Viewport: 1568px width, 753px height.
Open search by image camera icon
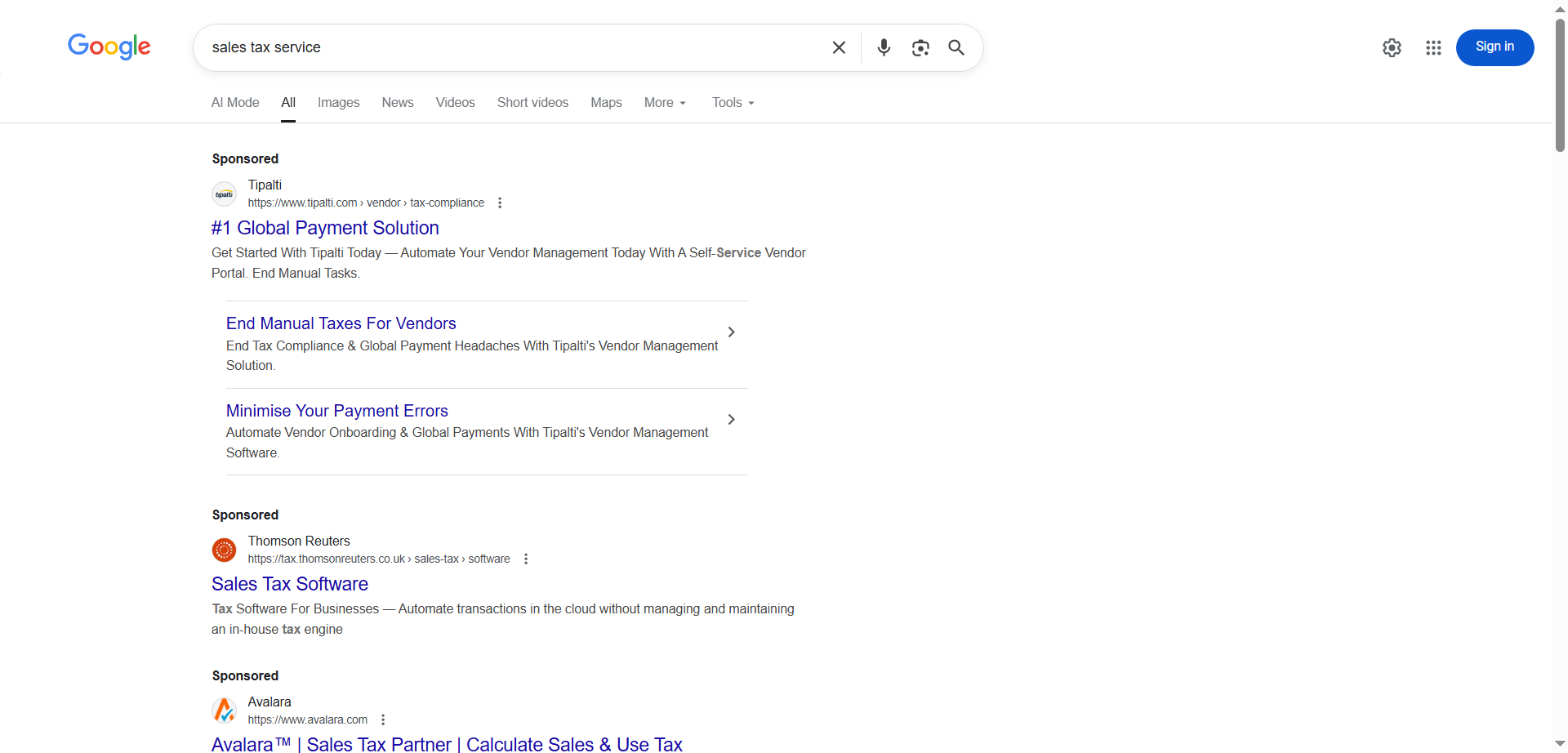point(920,47)
